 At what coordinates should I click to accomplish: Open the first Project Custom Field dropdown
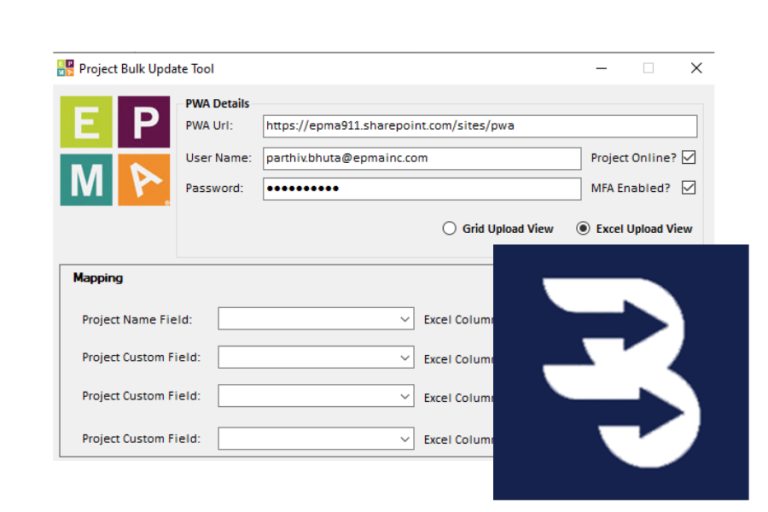(x=316, y=357)
